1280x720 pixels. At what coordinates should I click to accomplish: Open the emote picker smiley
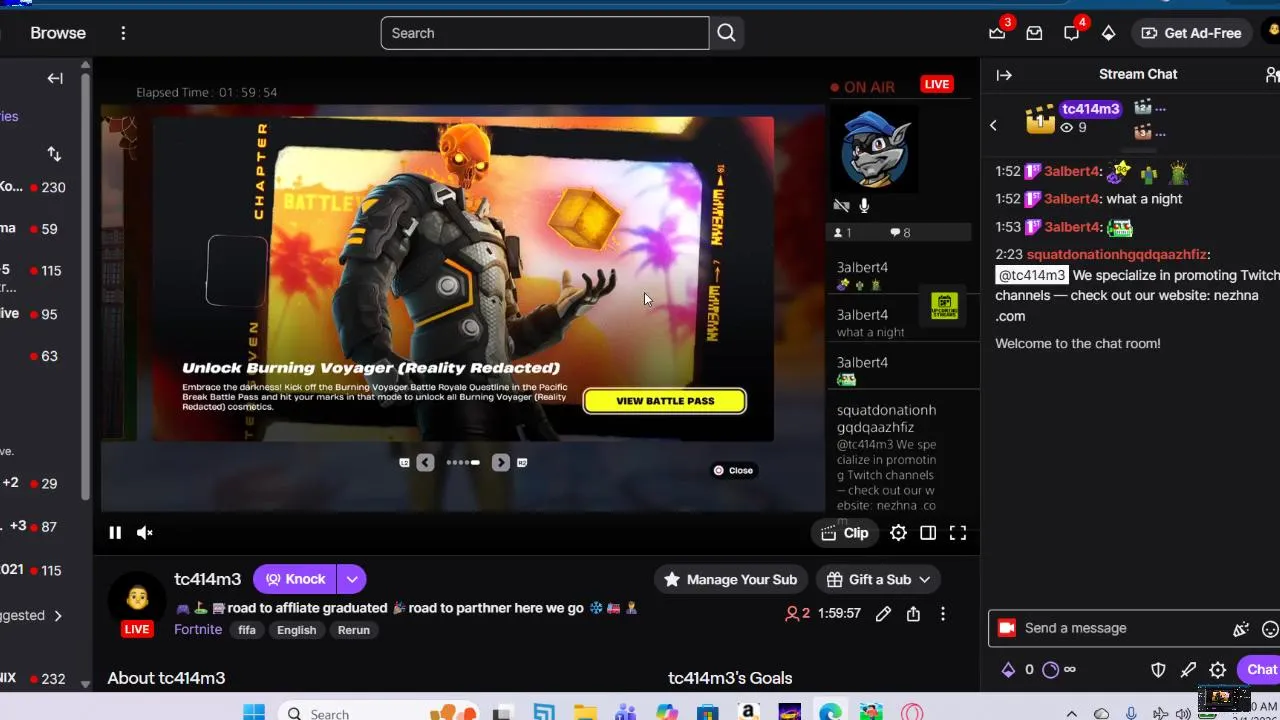[1270, 629]
